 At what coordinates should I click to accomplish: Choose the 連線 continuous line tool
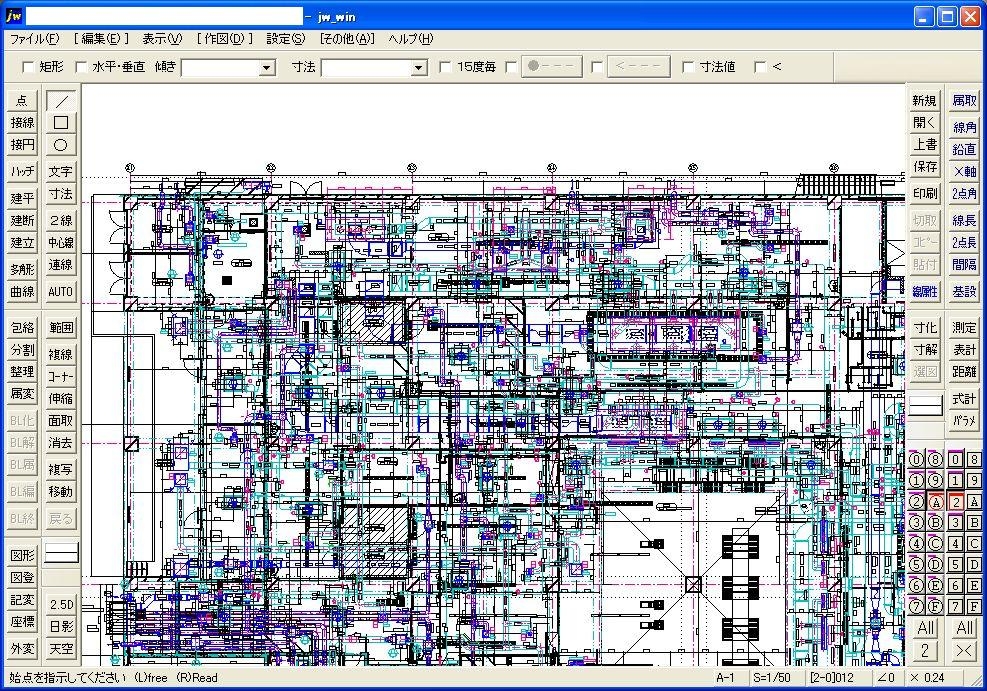coord(61,265)
